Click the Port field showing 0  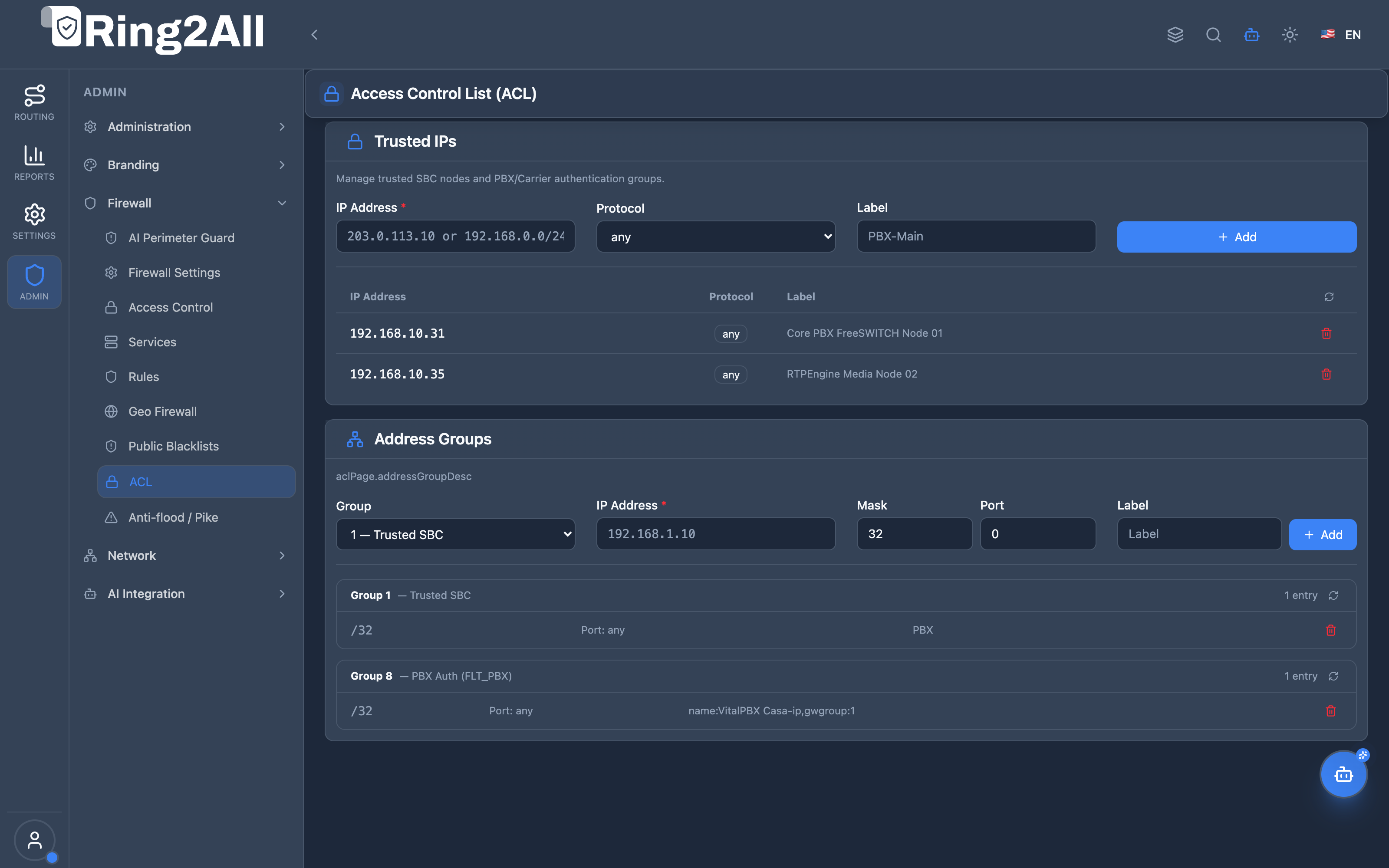[1038, 534]
